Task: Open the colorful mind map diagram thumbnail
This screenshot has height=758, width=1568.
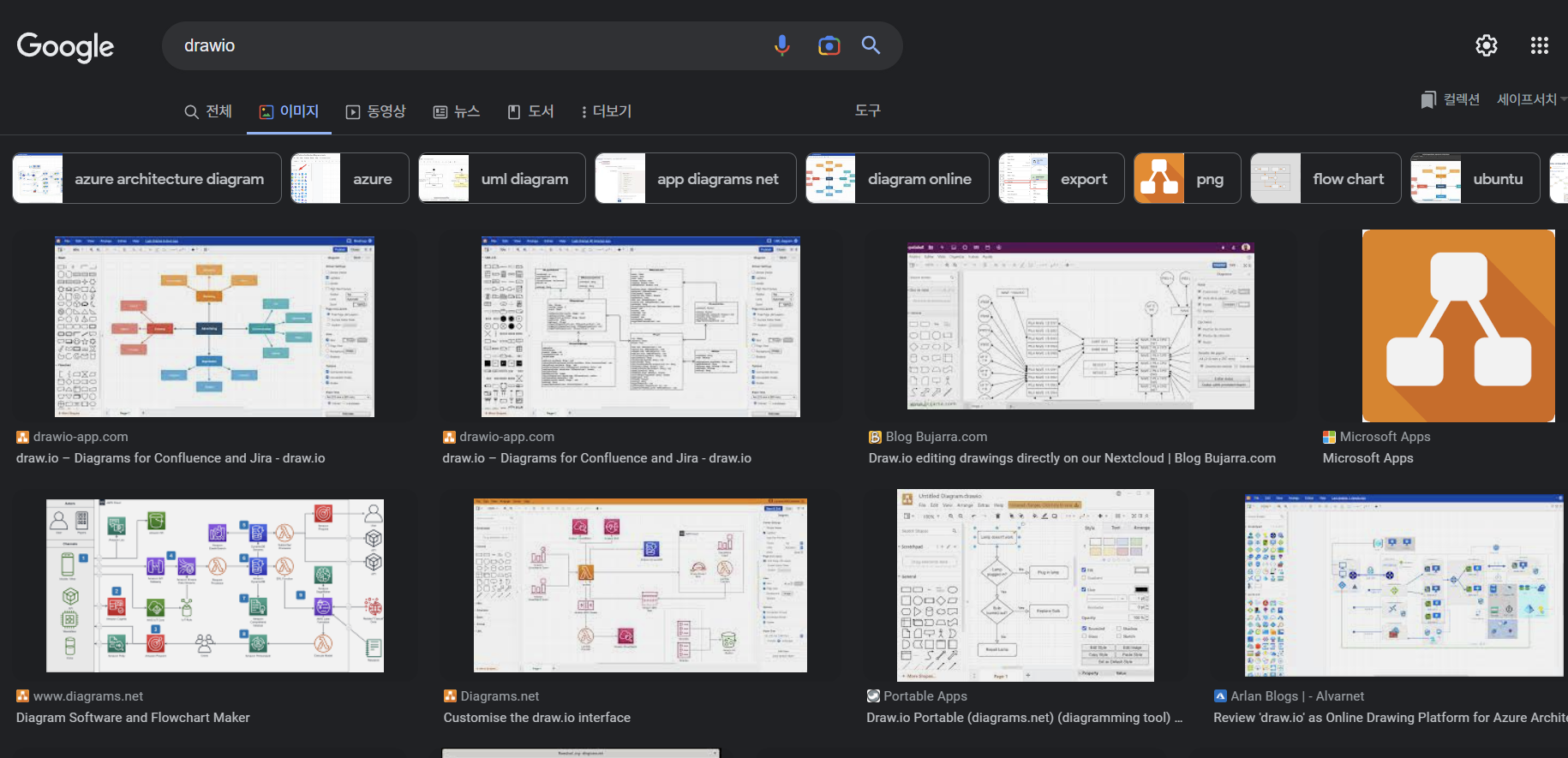Action: tap(214, 326)
